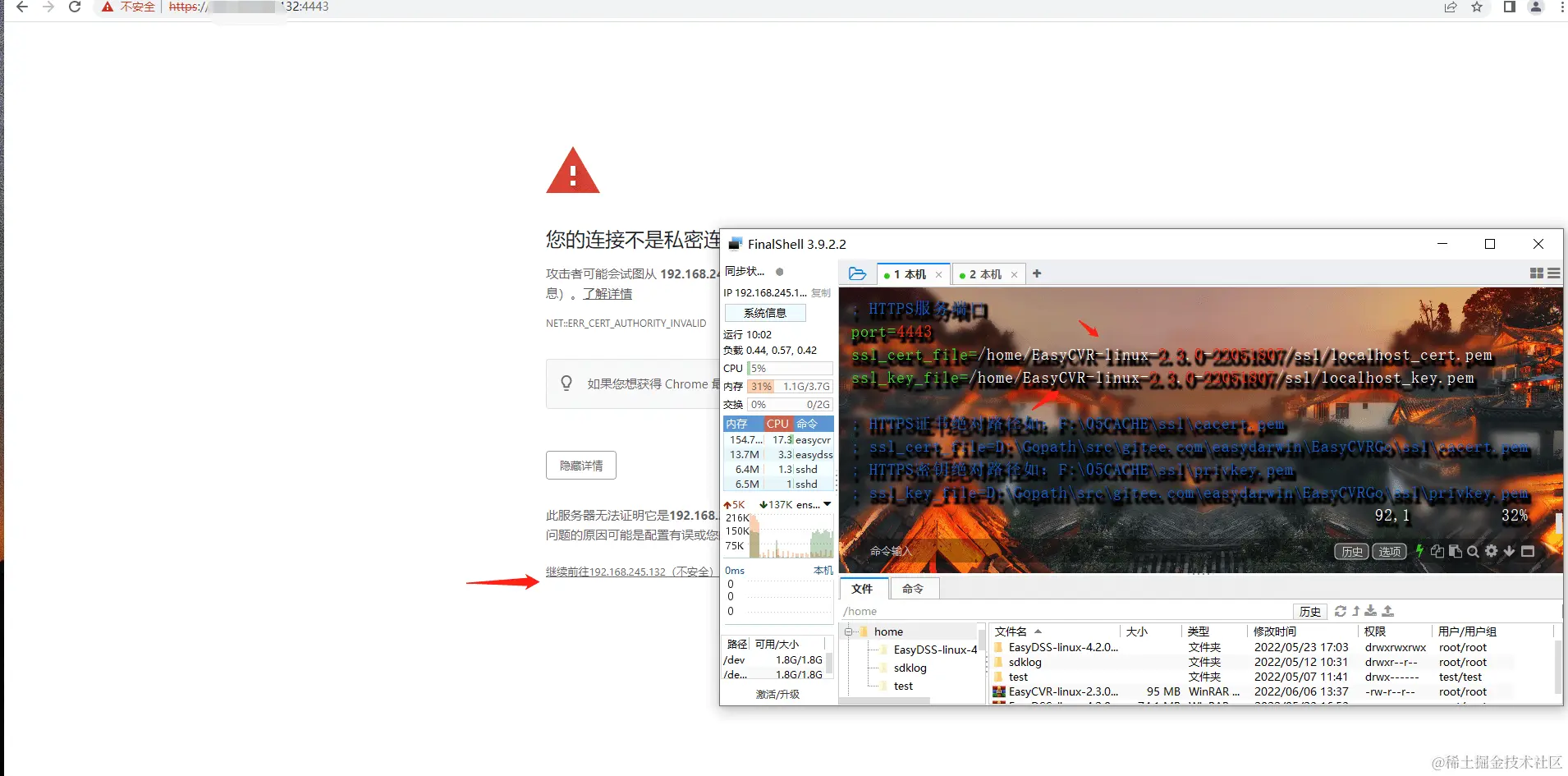1568x776 pixels.
Task: Sort file list by 大小 header
Action: pyautogui.click(x=1151, y=631)
